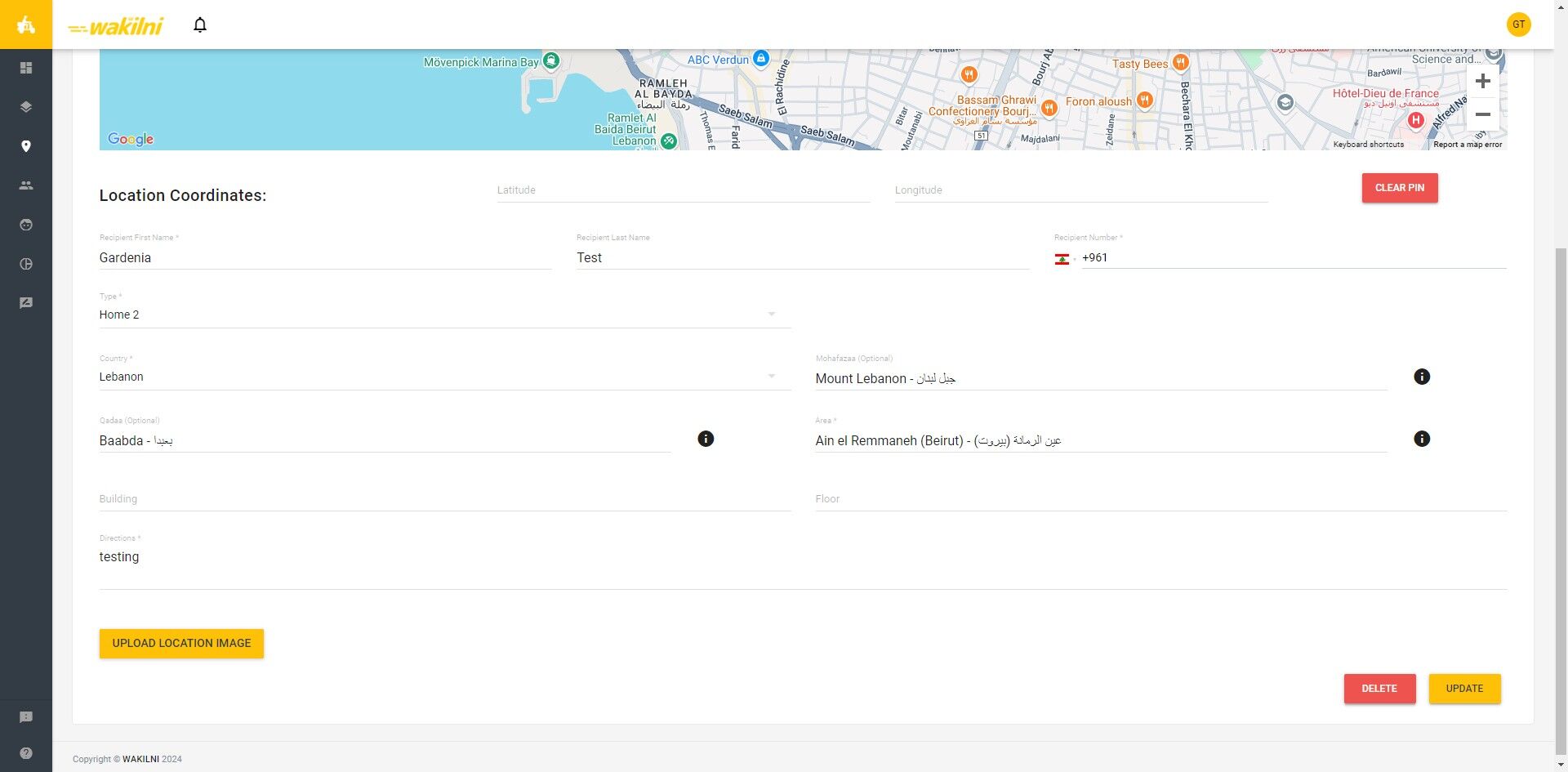The height and width of the screenshot is (772, 1568).
Task: Click the Qadaa info icon
Action: [706, 439]
